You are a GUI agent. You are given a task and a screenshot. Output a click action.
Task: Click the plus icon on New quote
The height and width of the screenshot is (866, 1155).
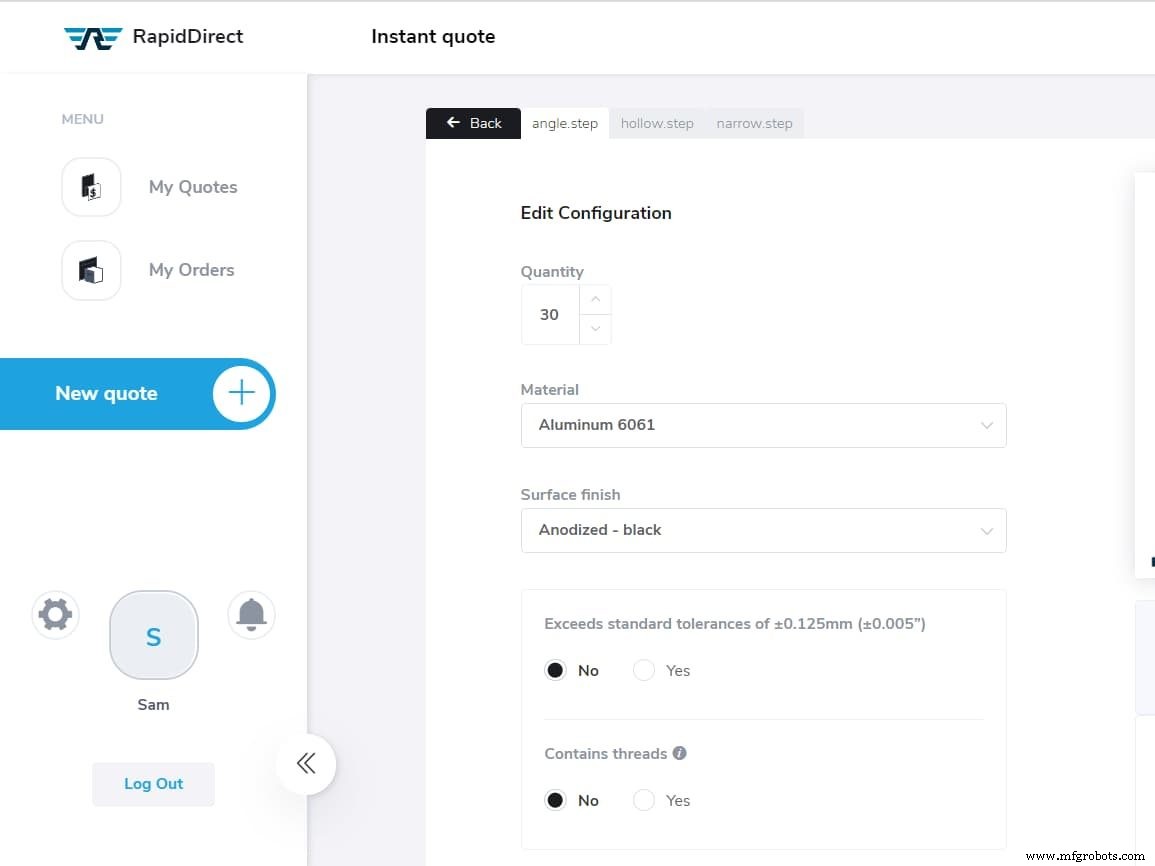[240, 393]
